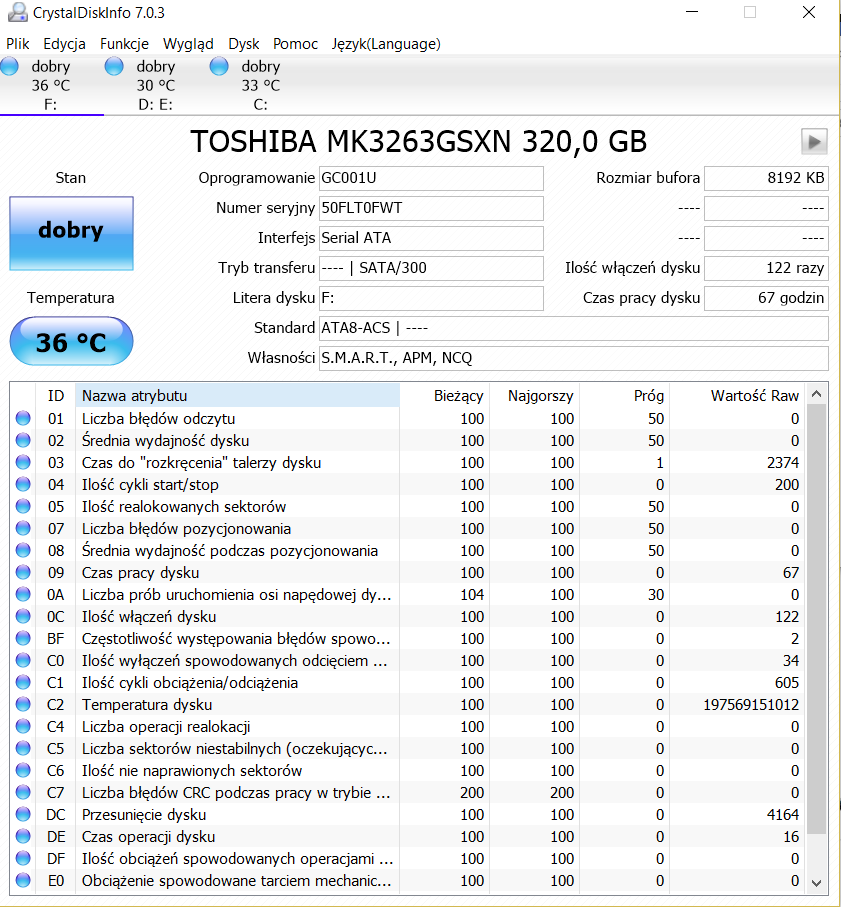Click the blue 'dobry' health status button
This screenshot has width=841, height=907.
(x=71, y=233)
